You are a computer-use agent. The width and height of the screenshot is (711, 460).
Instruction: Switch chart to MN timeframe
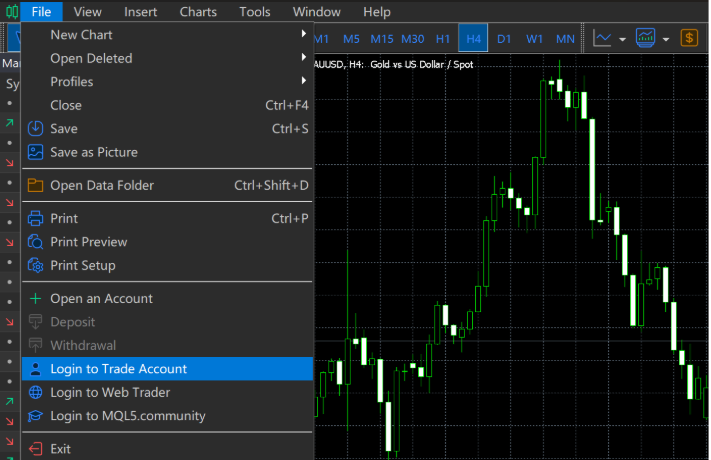565,39
